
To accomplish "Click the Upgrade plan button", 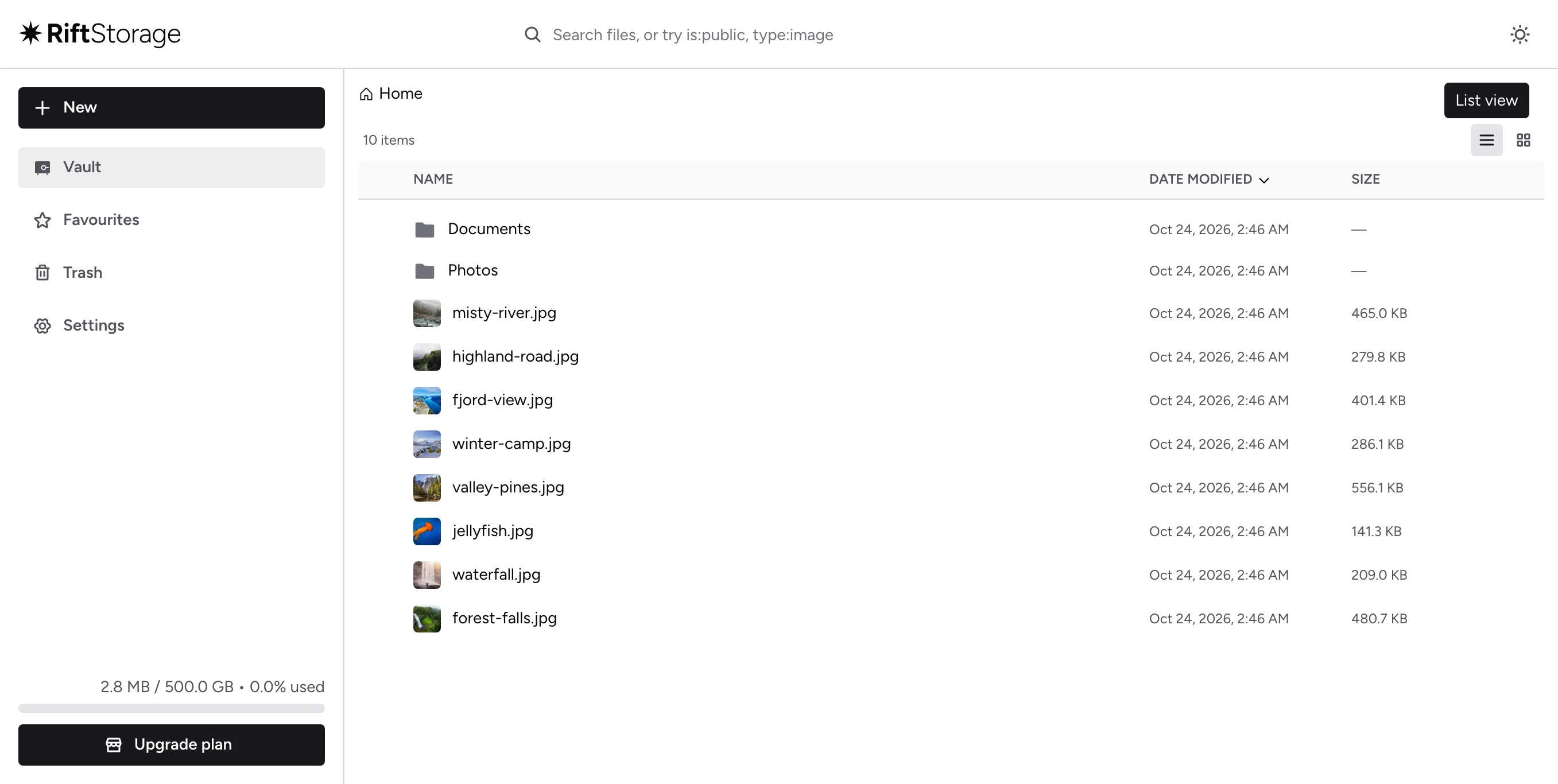I will (x=171, y=745).
